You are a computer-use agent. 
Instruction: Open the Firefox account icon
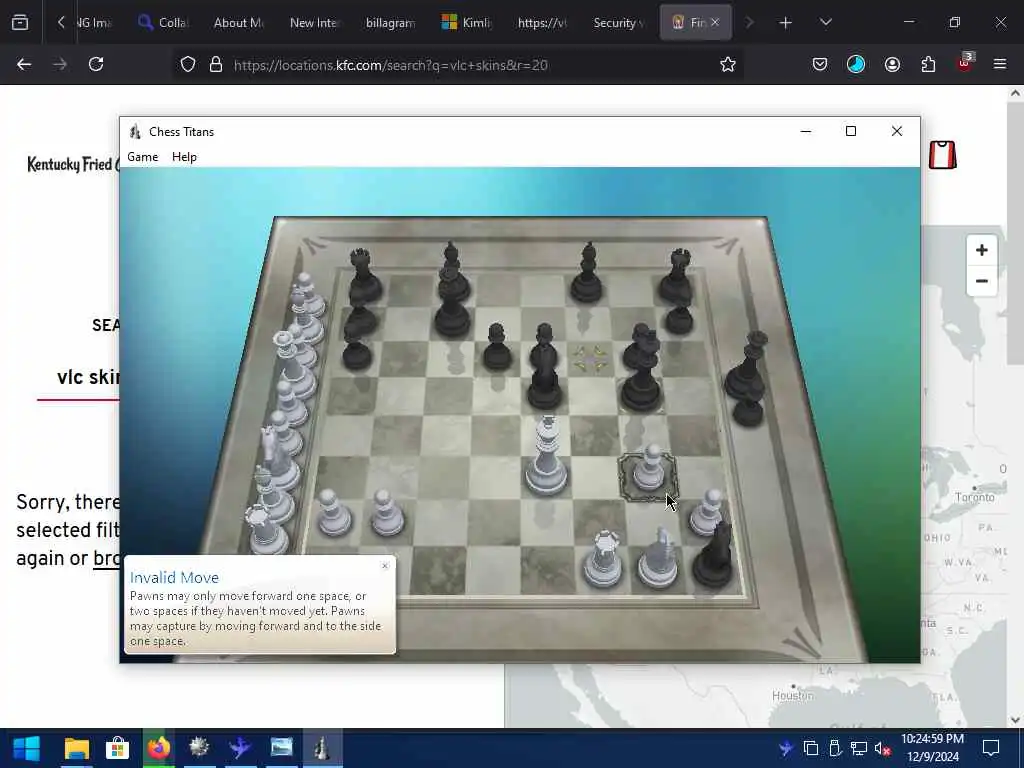[x=892, y=64]
